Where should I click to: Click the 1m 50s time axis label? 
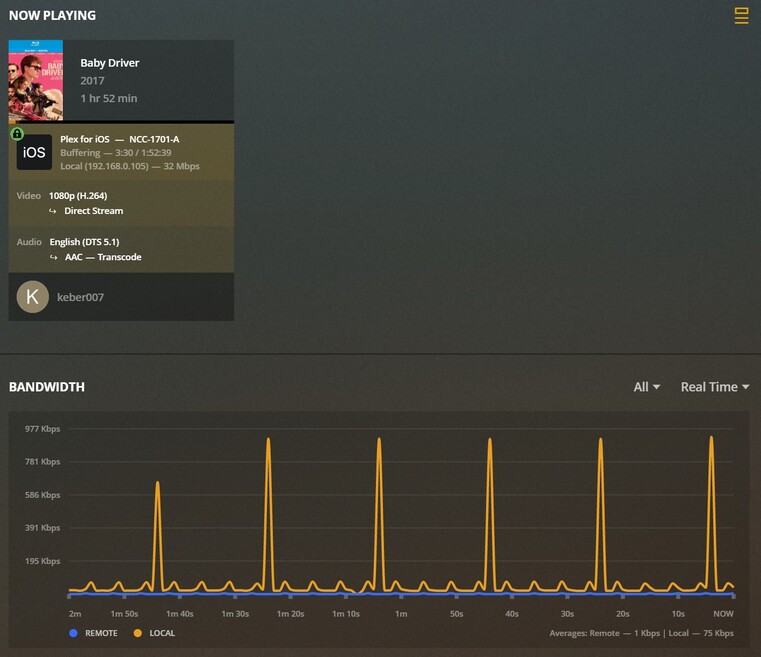[x=124, y=614]
